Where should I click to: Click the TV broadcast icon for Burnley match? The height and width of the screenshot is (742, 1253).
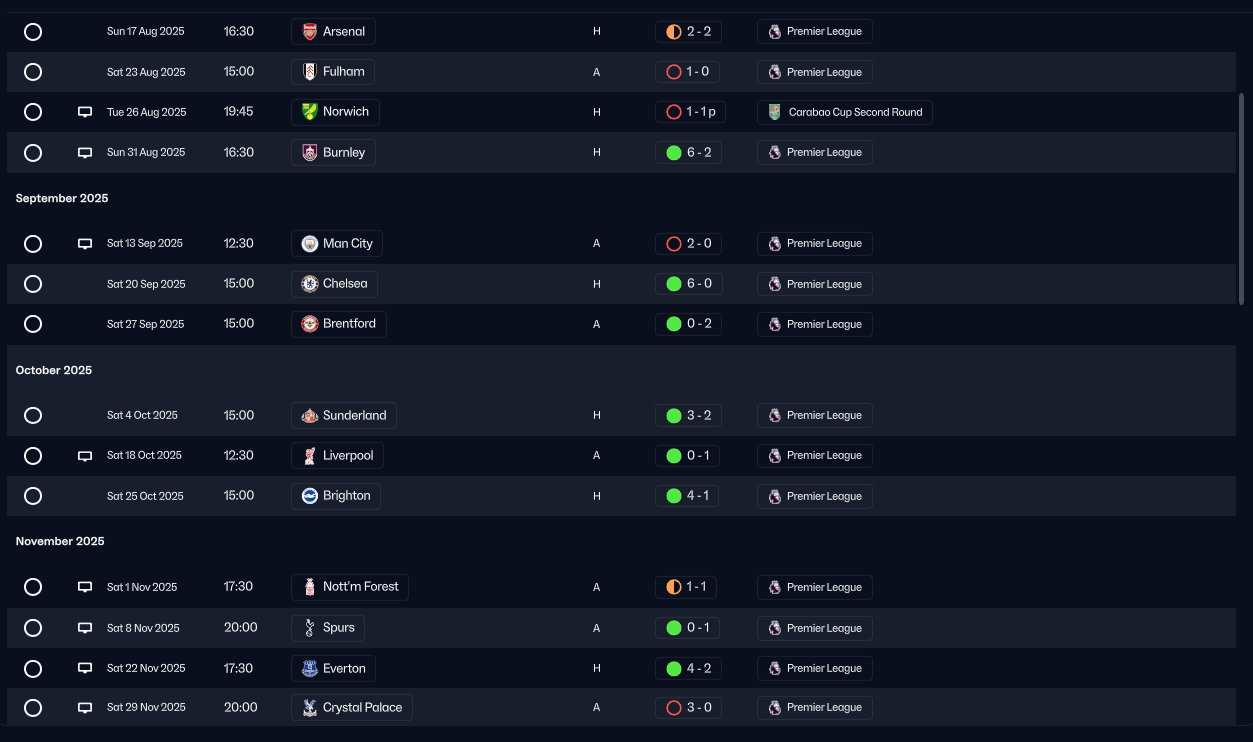coord(85,153)
